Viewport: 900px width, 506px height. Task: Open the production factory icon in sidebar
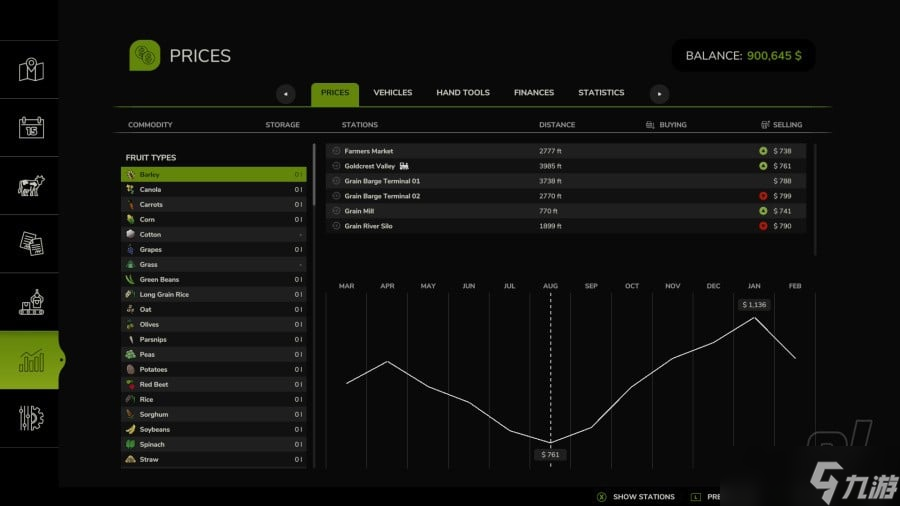pyautogui.click(x=31, y=302)
